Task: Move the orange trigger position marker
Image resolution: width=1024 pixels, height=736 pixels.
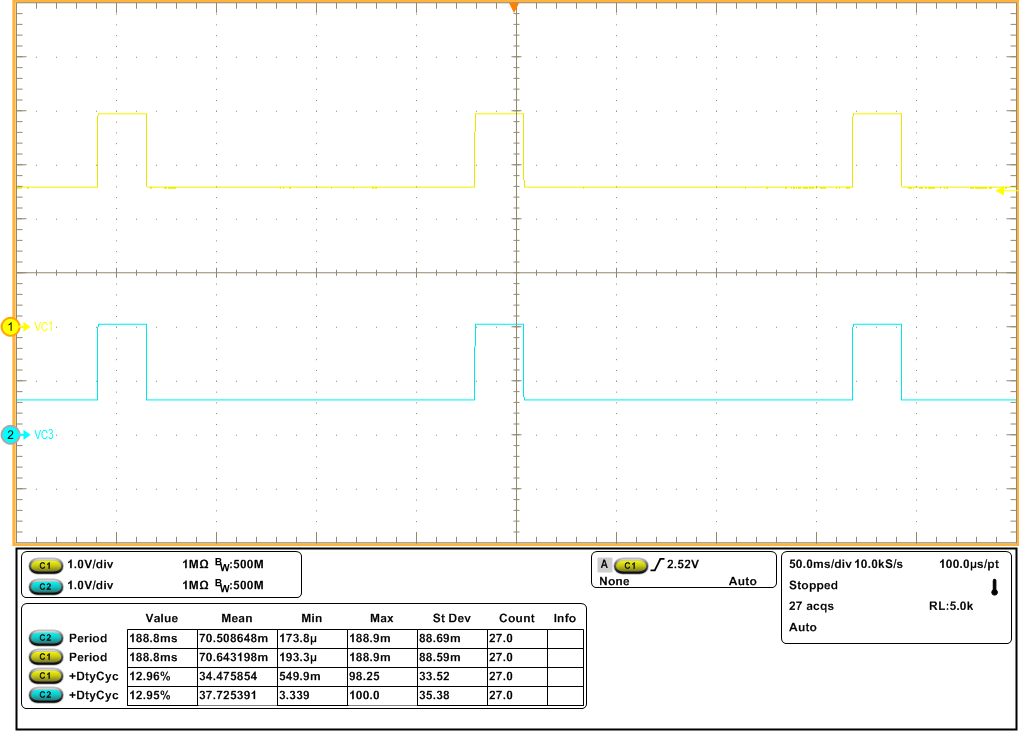Action: pos(514,8)
